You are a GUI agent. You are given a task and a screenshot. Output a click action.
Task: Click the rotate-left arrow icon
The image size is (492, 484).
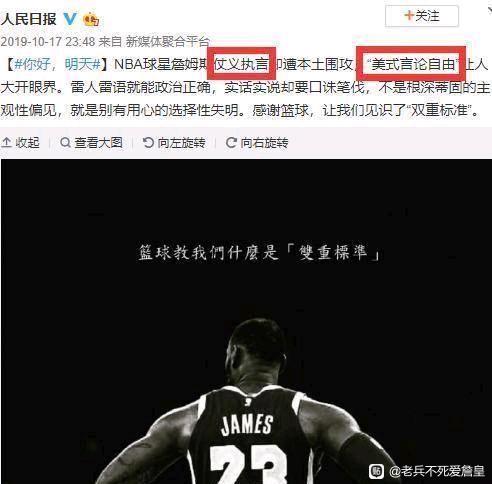point(148,143)
